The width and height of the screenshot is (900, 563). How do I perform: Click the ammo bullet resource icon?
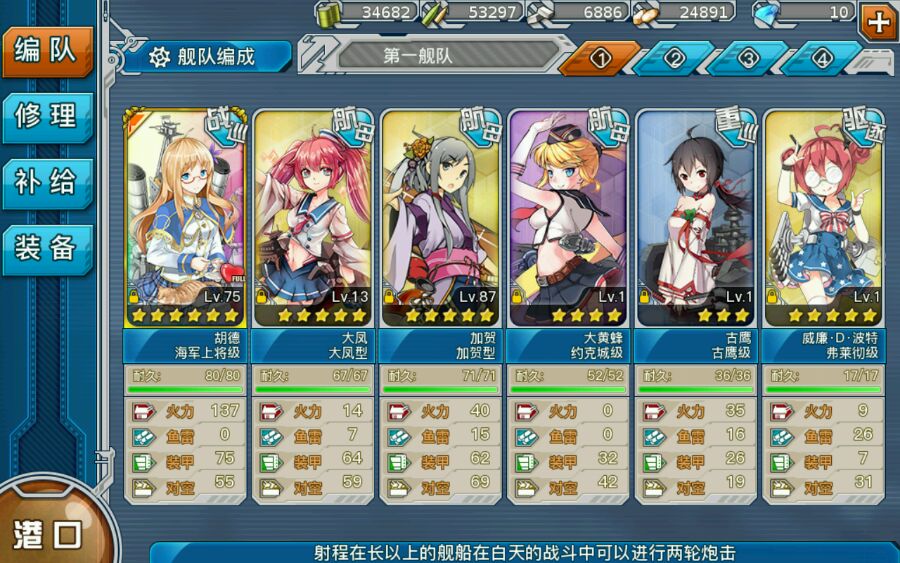point(434,14)
